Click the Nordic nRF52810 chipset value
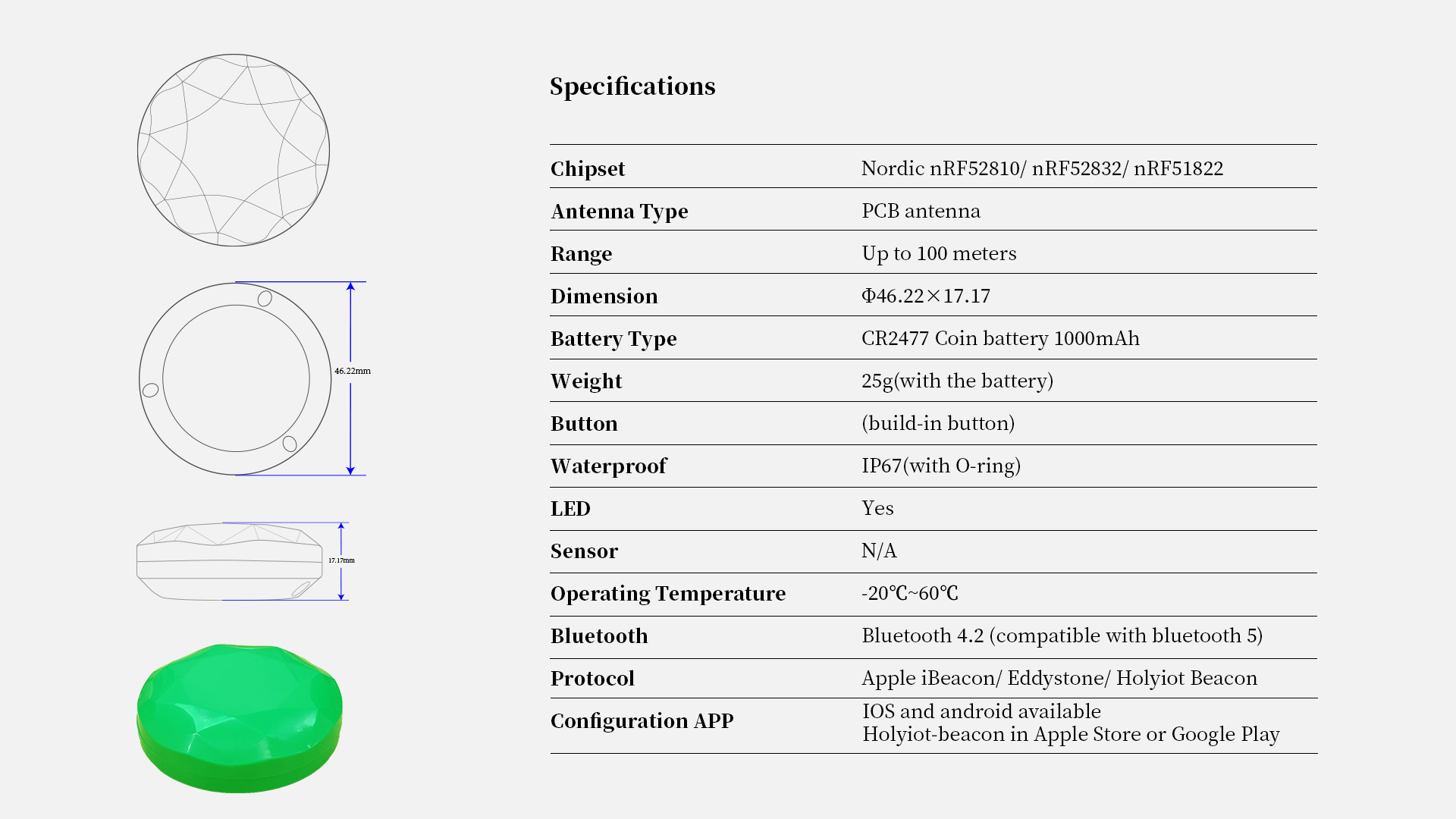Image resolution: width=1456 pixels, height=819 pixels. coord(1042,168)
